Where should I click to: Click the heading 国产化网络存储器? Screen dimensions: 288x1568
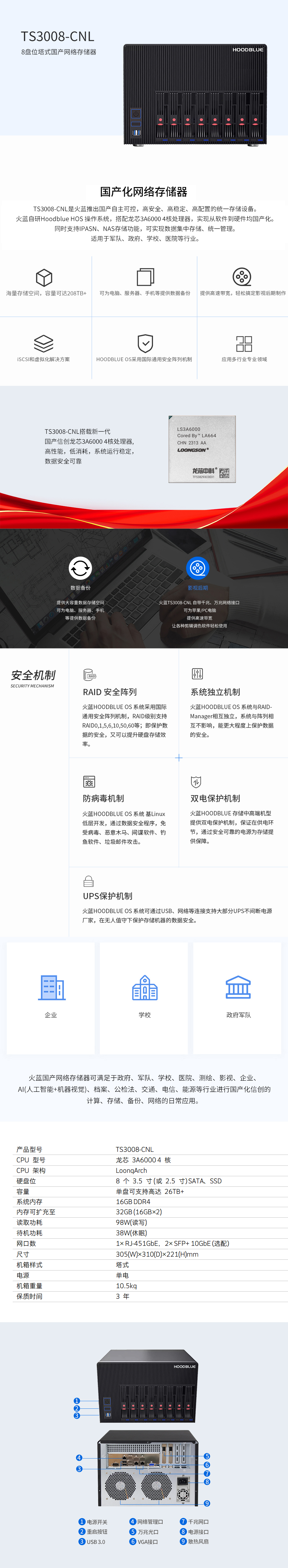pos(144,192)
